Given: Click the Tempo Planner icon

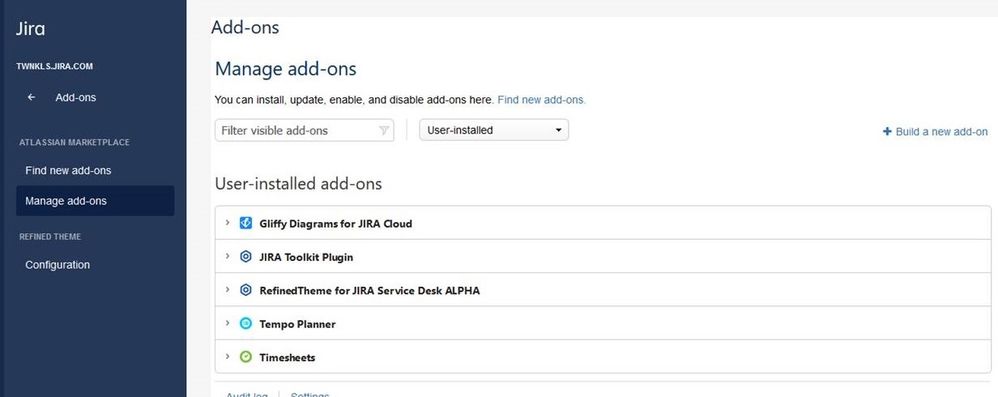Looking at the screenshot, I should click(246, 324).
